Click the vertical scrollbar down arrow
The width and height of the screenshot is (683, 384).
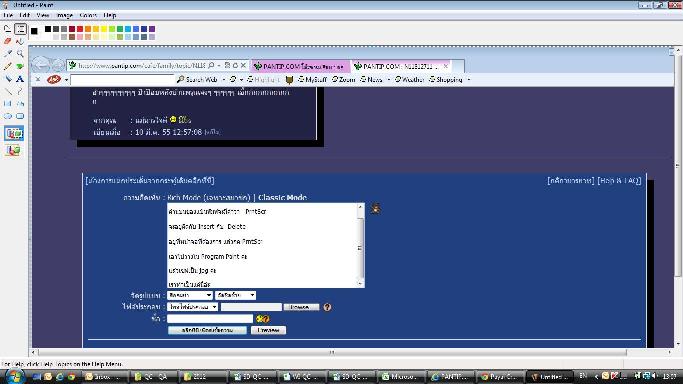click(x=677, y=344)
